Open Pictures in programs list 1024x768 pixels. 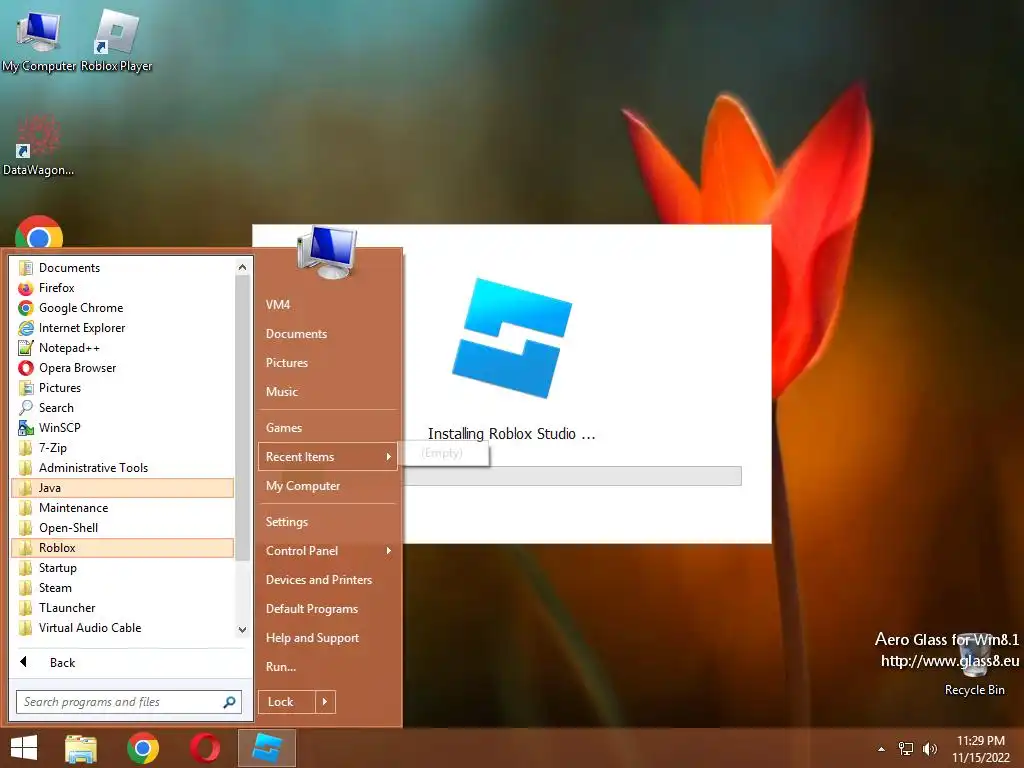(123, 388)
